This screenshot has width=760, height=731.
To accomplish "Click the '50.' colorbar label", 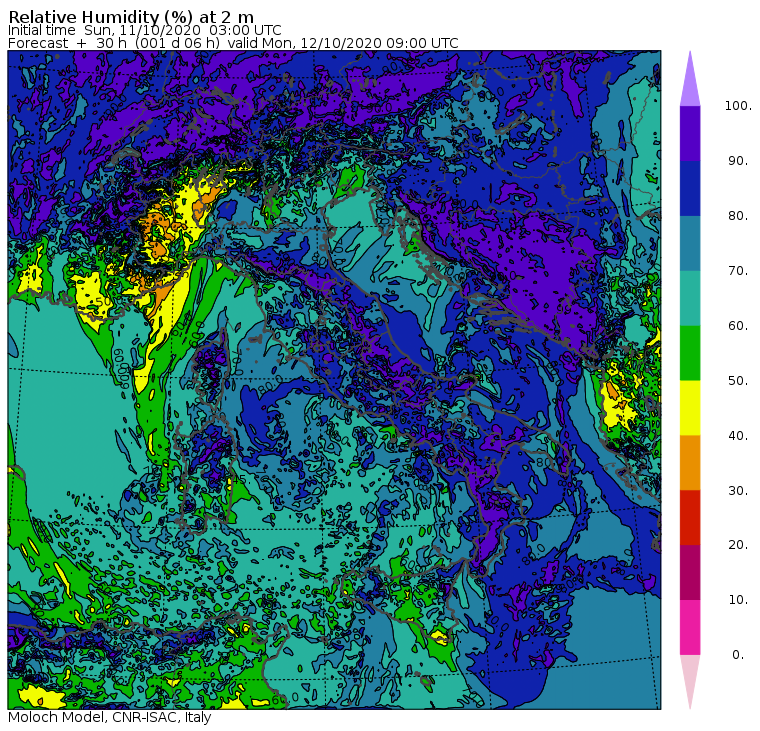I will pos(738,381).
